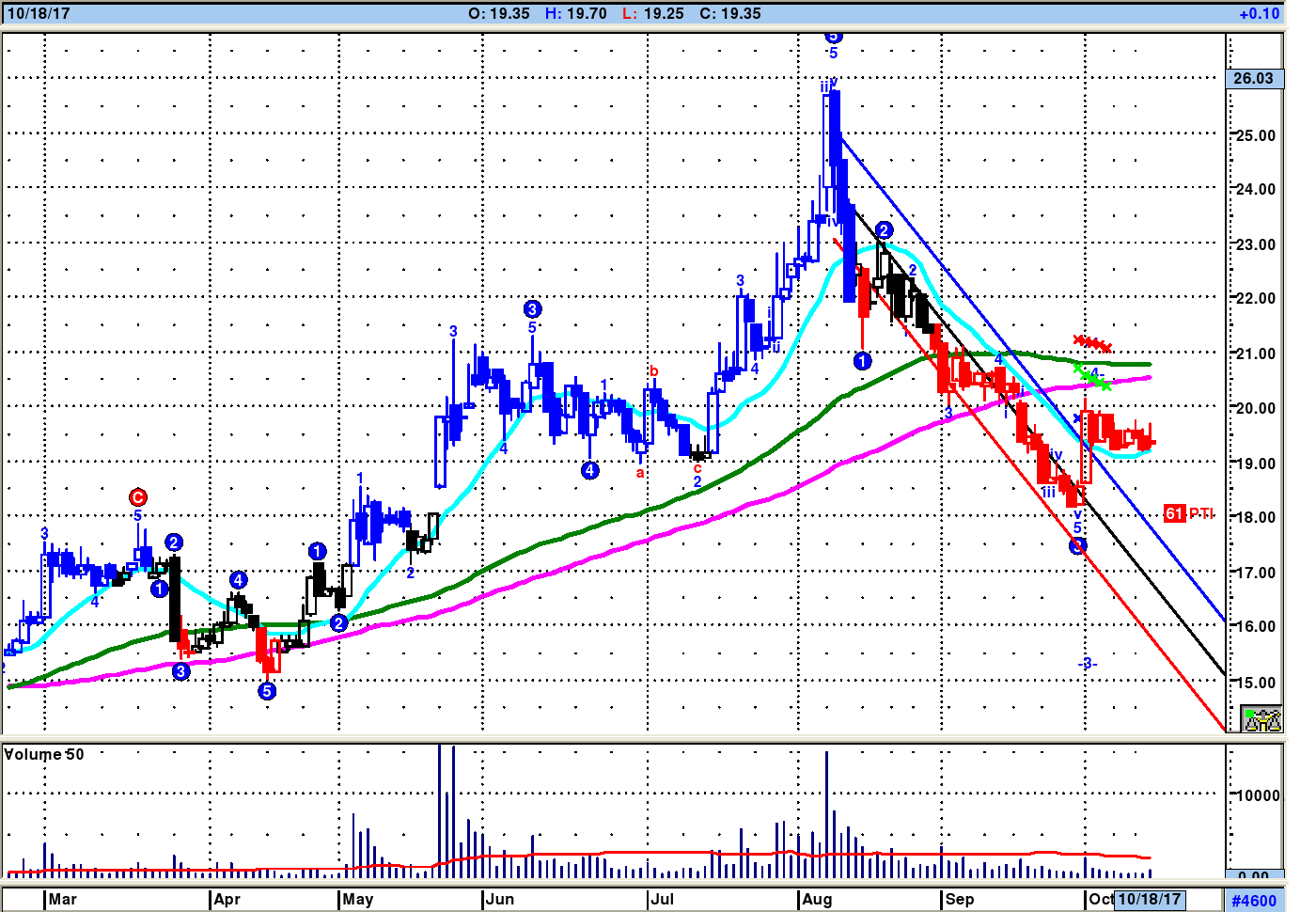Screen dimensions: 1316x912
Task: Click the red 'b' wave label
Action: pyautogui.click(x=654, y=371)
